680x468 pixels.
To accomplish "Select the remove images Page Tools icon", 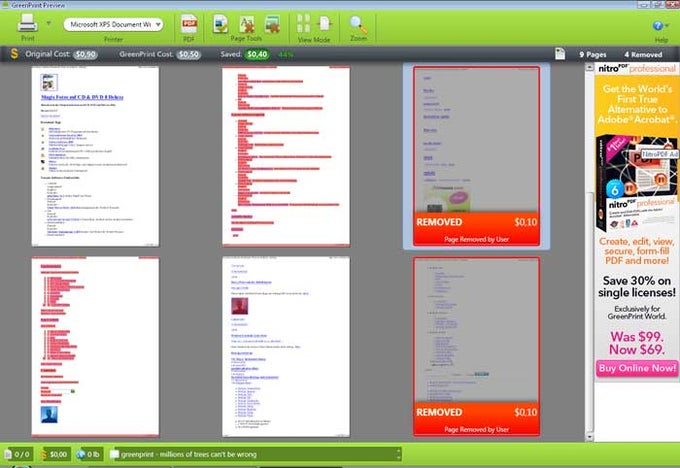I will pyautogui.click(x=272, y=24).
